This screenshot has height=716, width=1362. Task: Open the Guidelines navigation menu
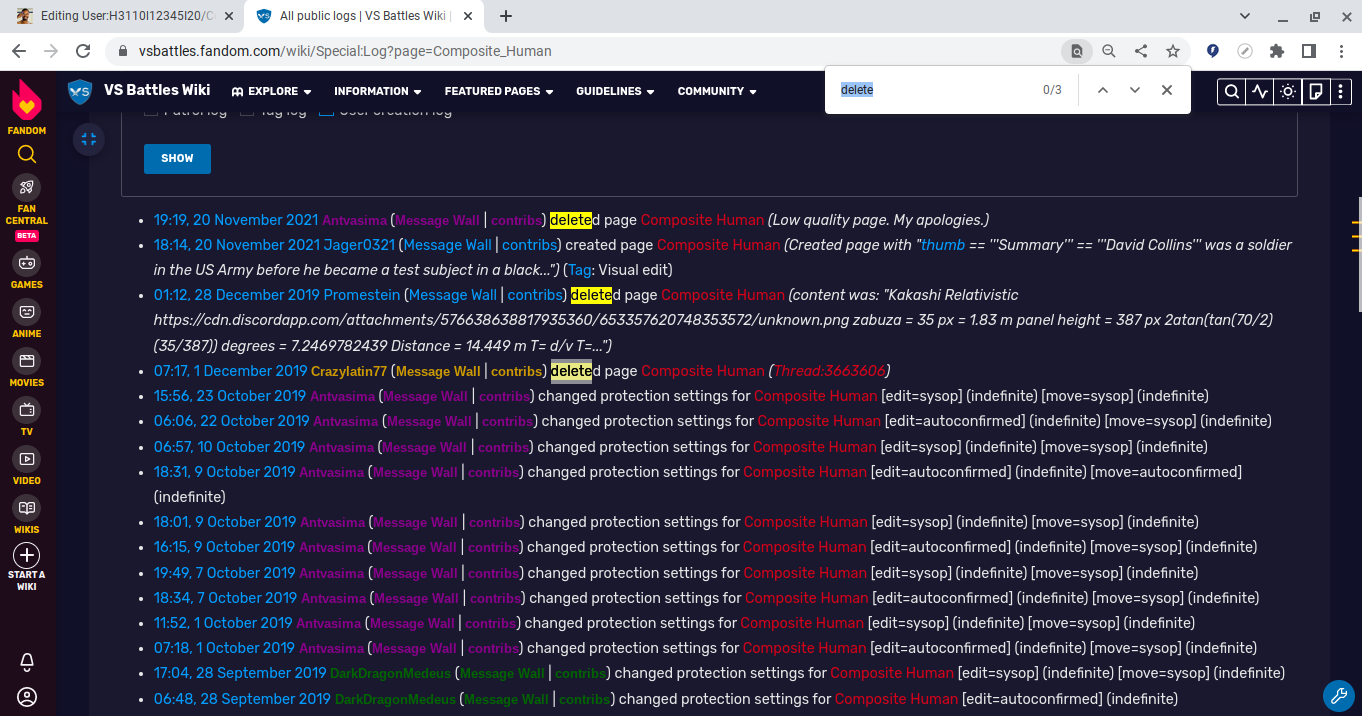click(614, 91)
